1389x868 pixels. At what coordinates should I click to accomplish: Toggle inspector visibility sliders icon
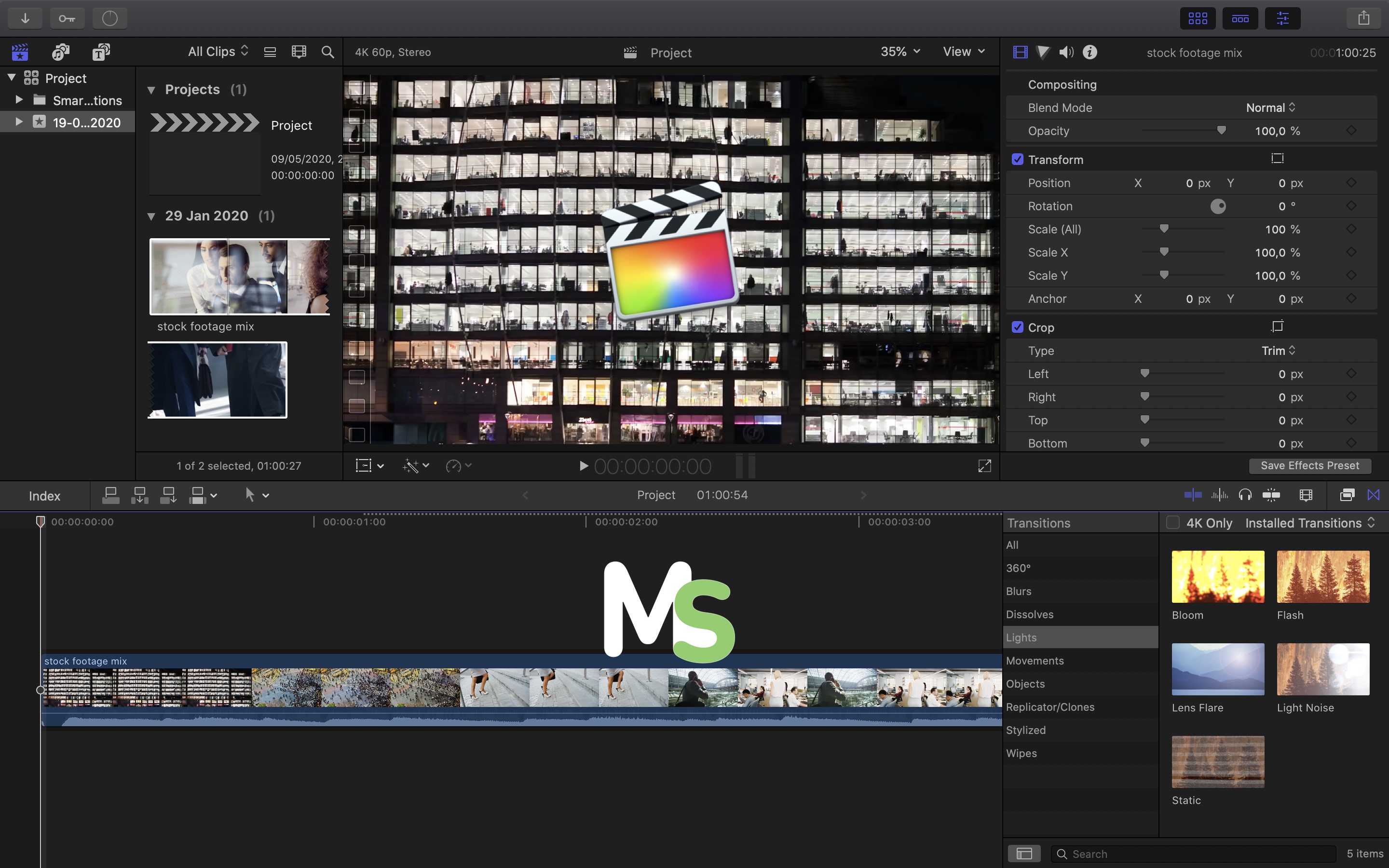pos(1283,18)
